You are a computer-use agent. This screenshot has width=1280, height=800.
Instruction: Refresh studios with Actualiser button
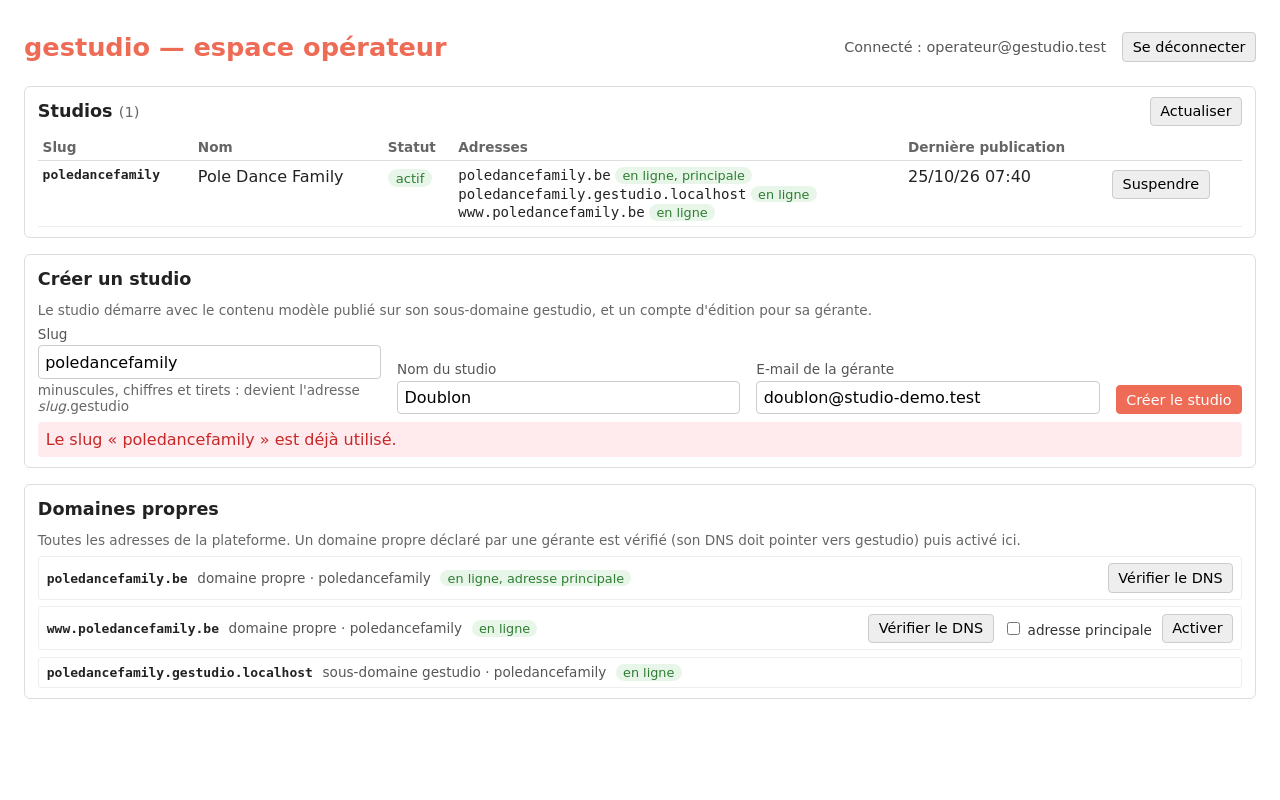(1195, 111)
